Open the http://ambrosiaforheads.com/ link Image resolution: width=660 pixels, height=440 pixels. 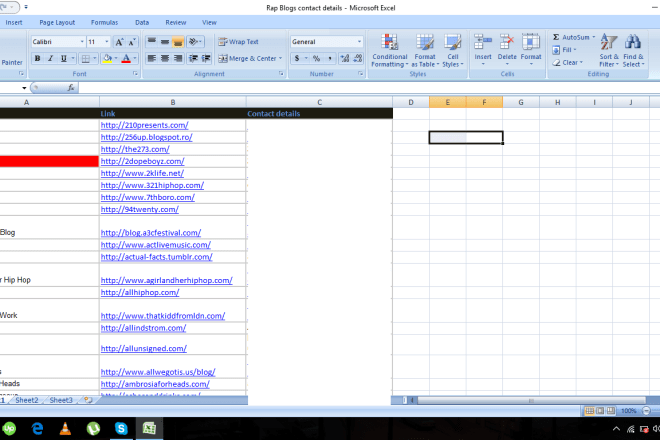155,384
